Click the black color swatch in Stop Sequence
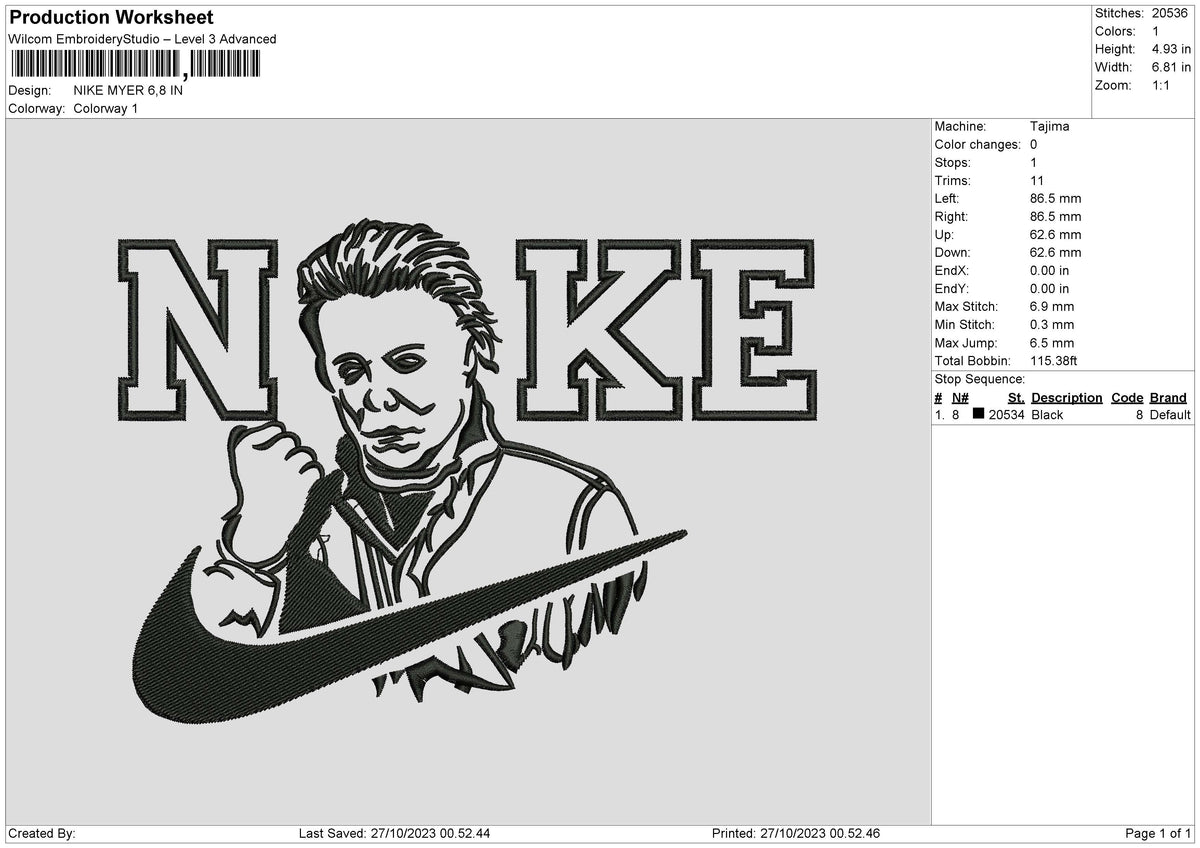 979,415
